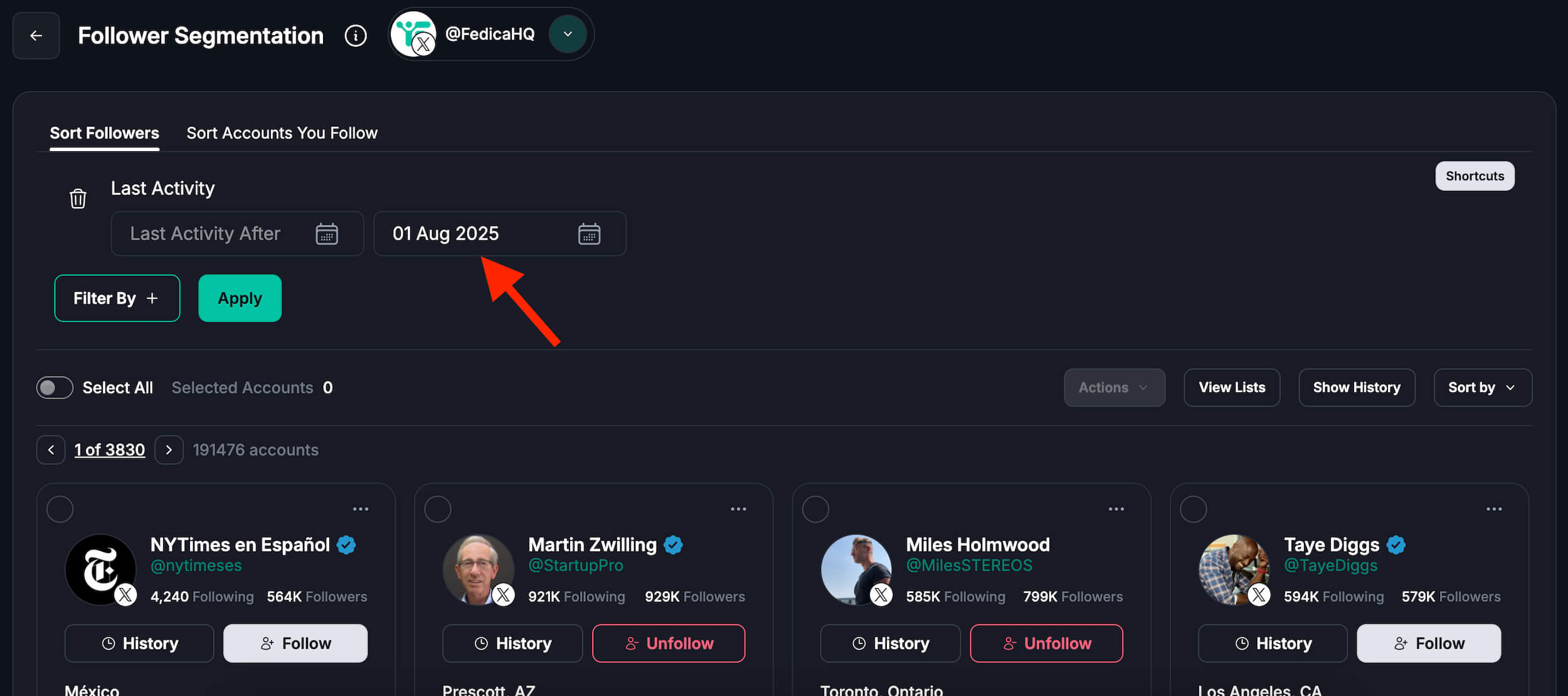Click the Last Activity After date field
This screenshot has height=696, width=1568.
213,234
